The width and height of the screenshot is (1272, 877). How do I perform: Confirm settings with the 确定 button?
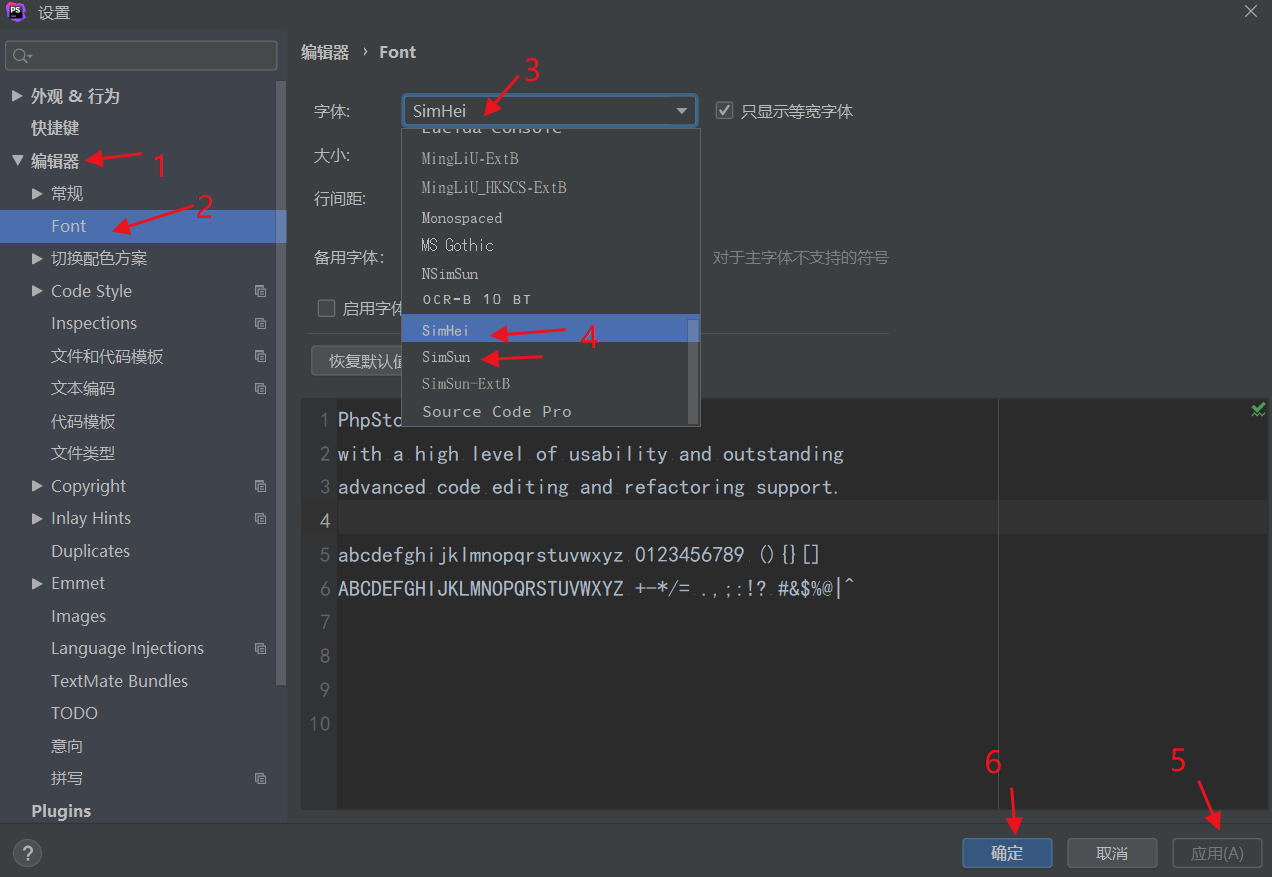click(x=1007, y=853)
